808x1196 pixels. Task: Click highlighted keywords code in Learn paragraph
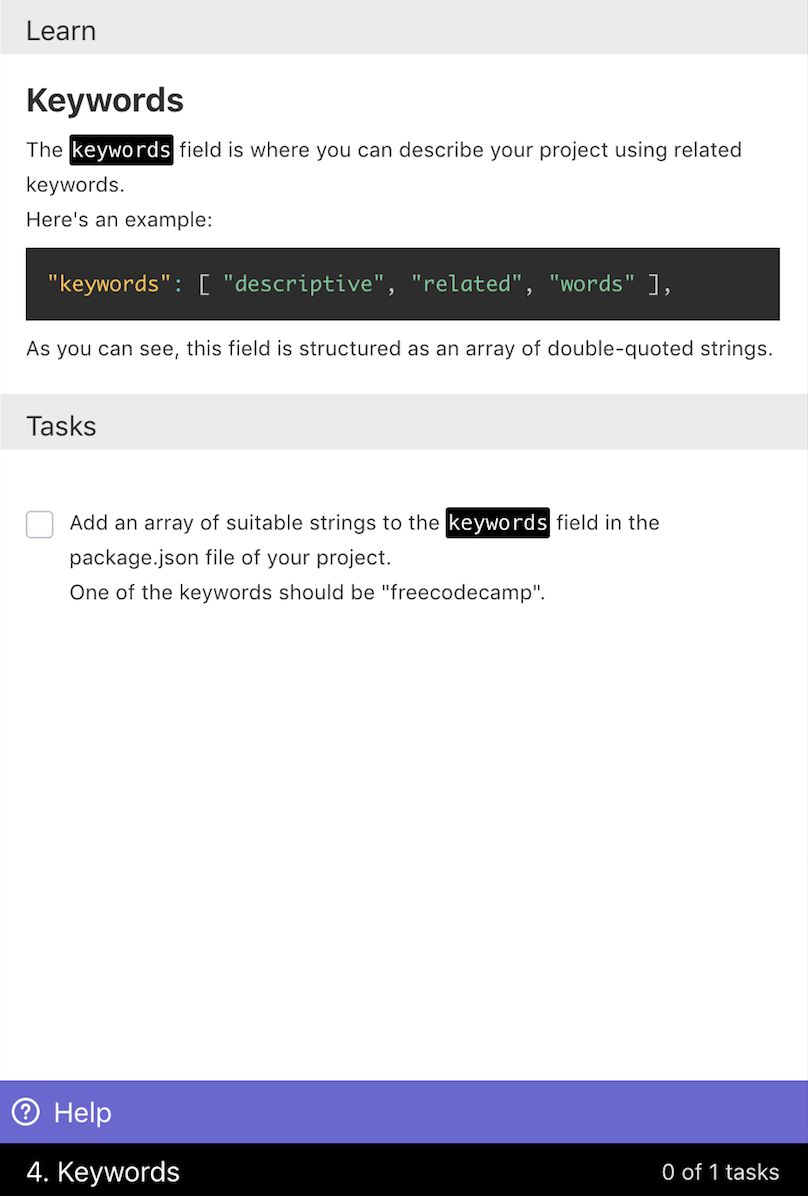click(x=121, y=150)
